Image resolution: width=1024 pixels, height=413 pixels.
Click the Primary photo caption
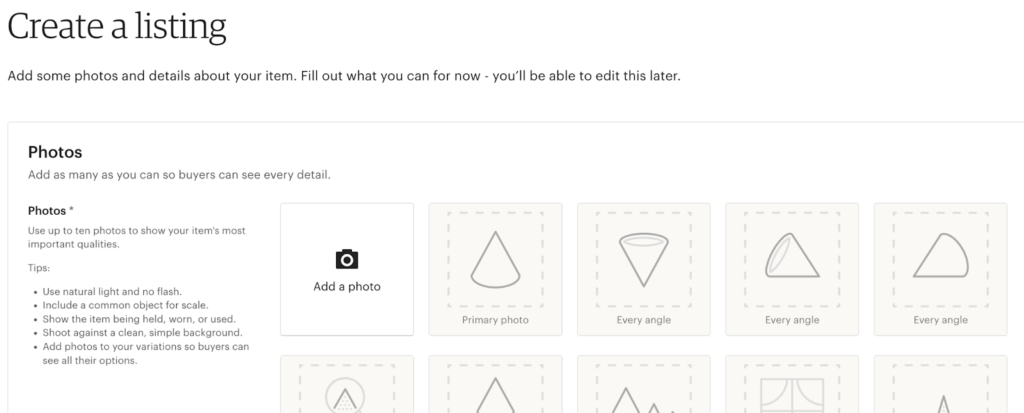click(495, 320)
